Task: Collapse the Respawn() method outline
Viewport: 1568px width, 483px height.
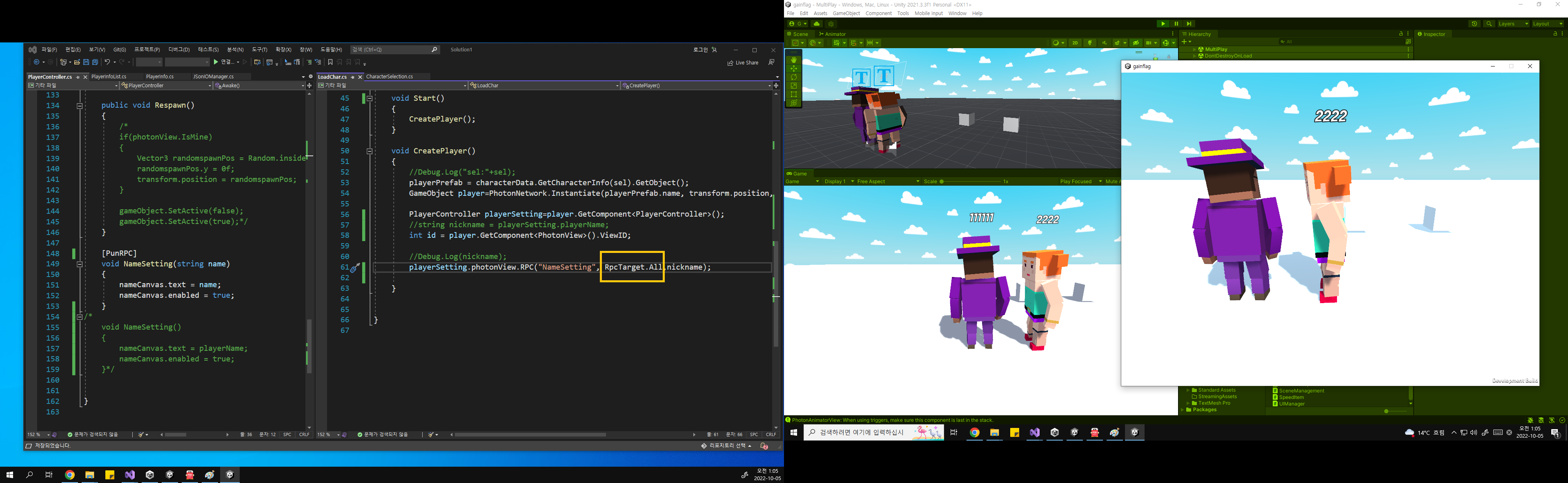Action: pos(79,106)
